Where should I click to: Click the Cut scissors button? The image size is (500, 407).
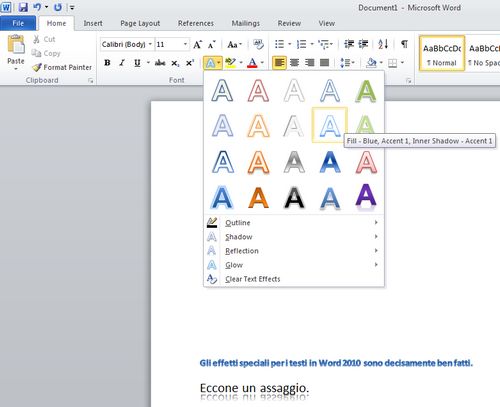tap(44, 39)
